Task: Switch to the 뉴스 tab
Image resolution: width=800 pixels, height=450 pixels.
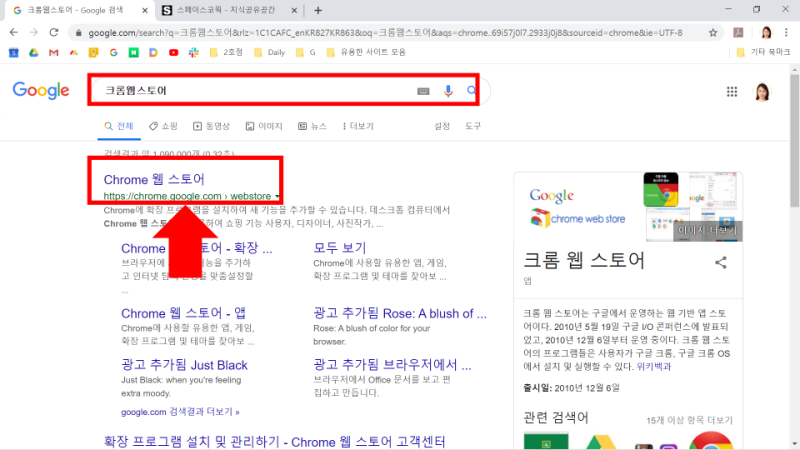Action: point(312,126)
